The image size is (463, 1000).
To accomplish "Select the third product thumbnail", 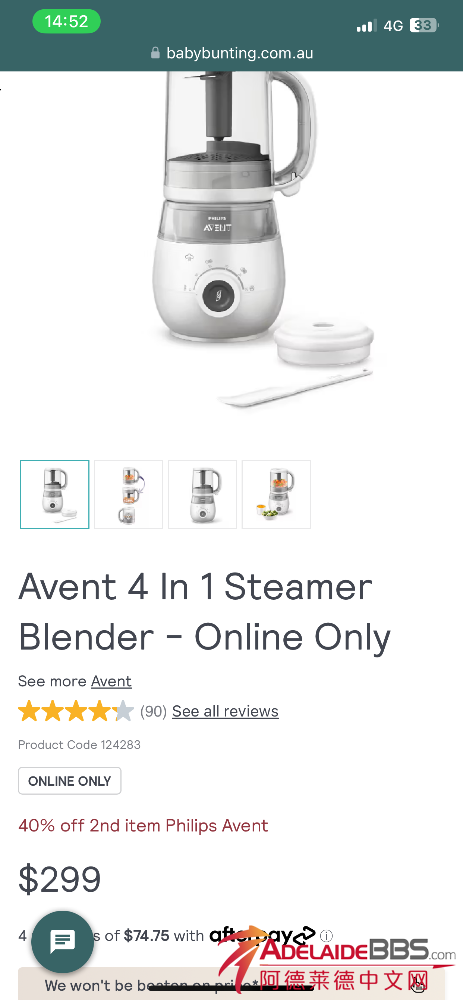I will pos(203,494).
